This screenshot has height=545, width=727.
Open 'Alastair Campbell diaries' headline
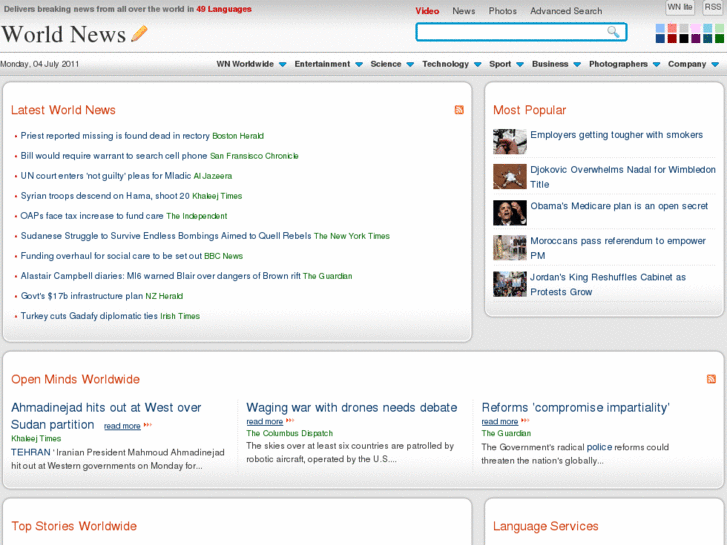click(x=160, y=276)
